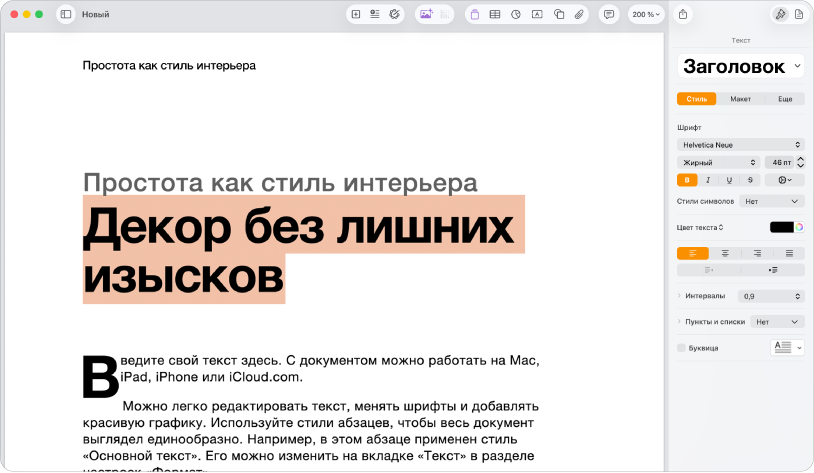Viewport: 814px width, 473px height.
Task: Click the black text color swatch
Action: pyautogui.click(x=782, y=227)
